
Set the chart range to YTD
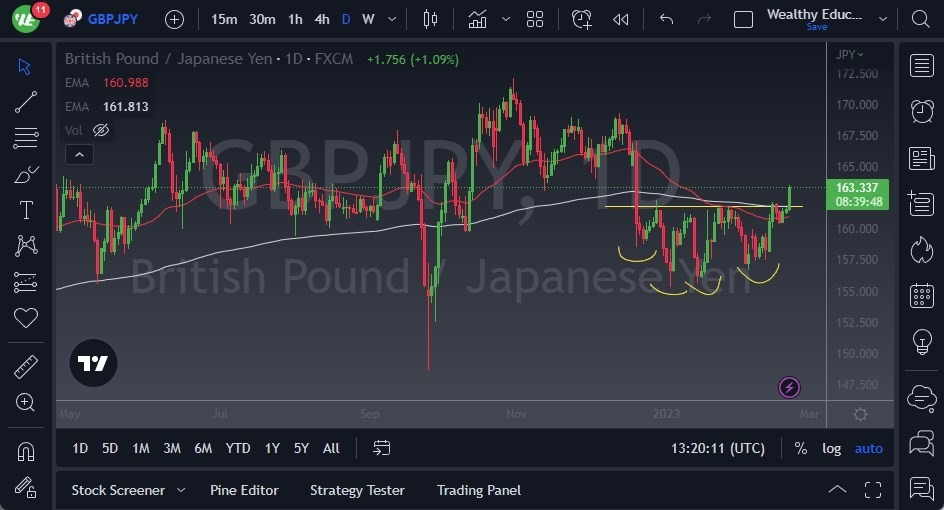coord(238,448)
